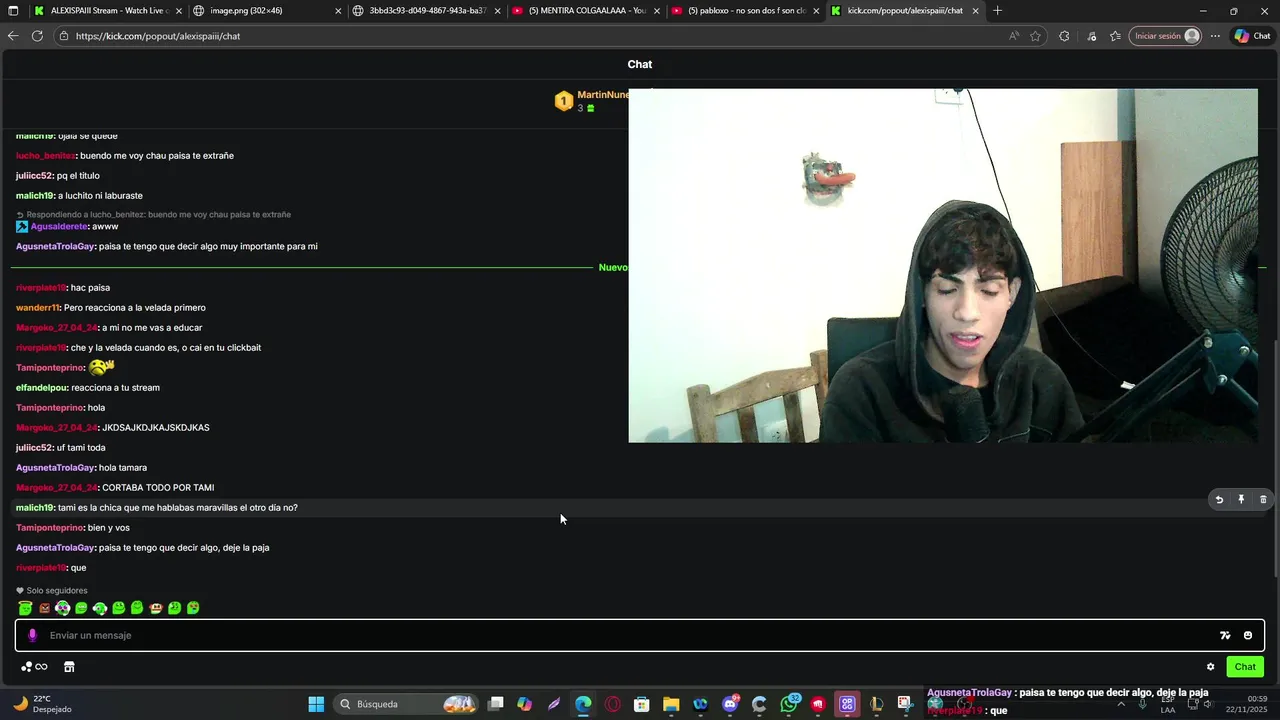Click the browser address bar URL
Screen dimensions: 1280x720
tap(158, 36)
